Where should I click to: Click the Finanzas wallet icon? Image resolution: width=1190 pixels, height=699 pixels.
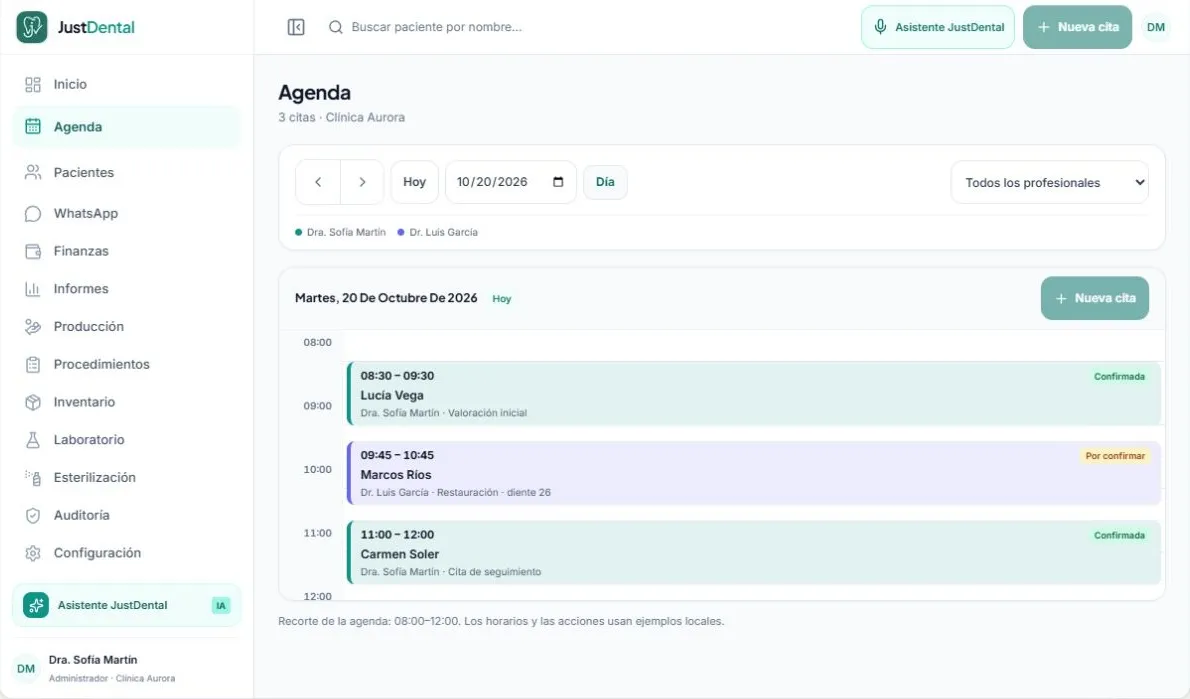33,251
